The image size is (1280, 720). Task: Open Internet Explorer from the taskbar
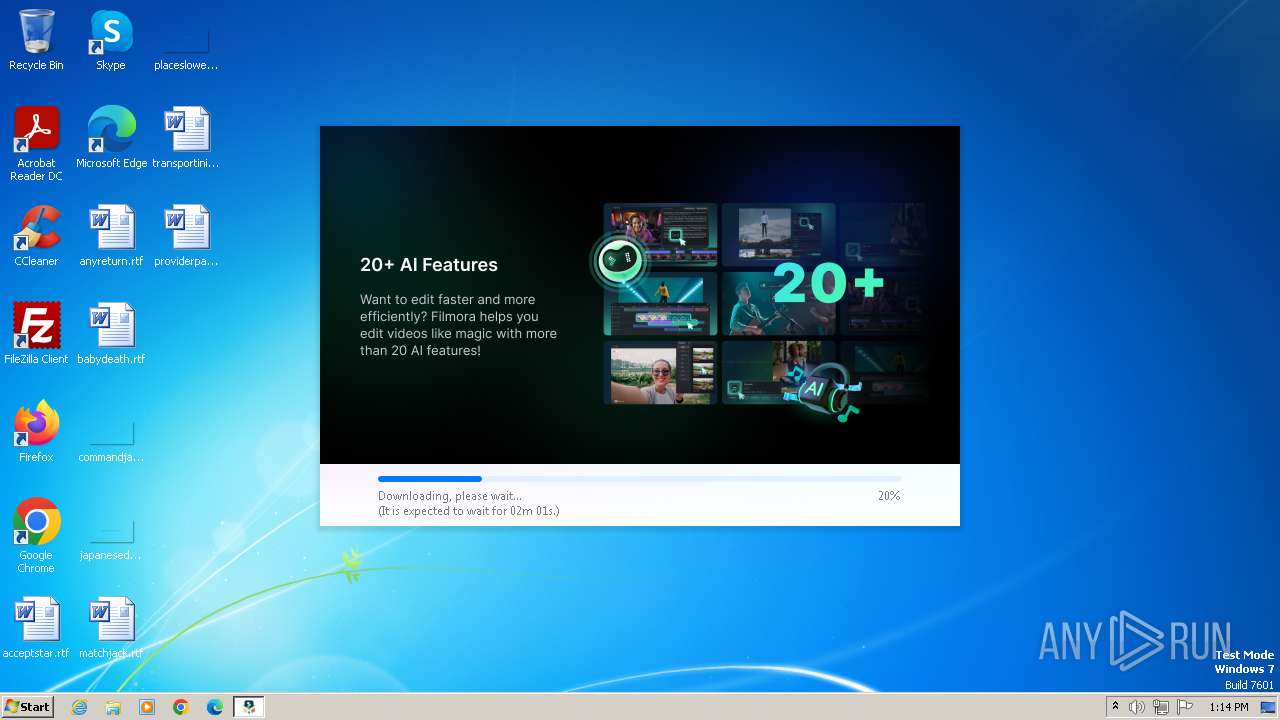[79, 707]
